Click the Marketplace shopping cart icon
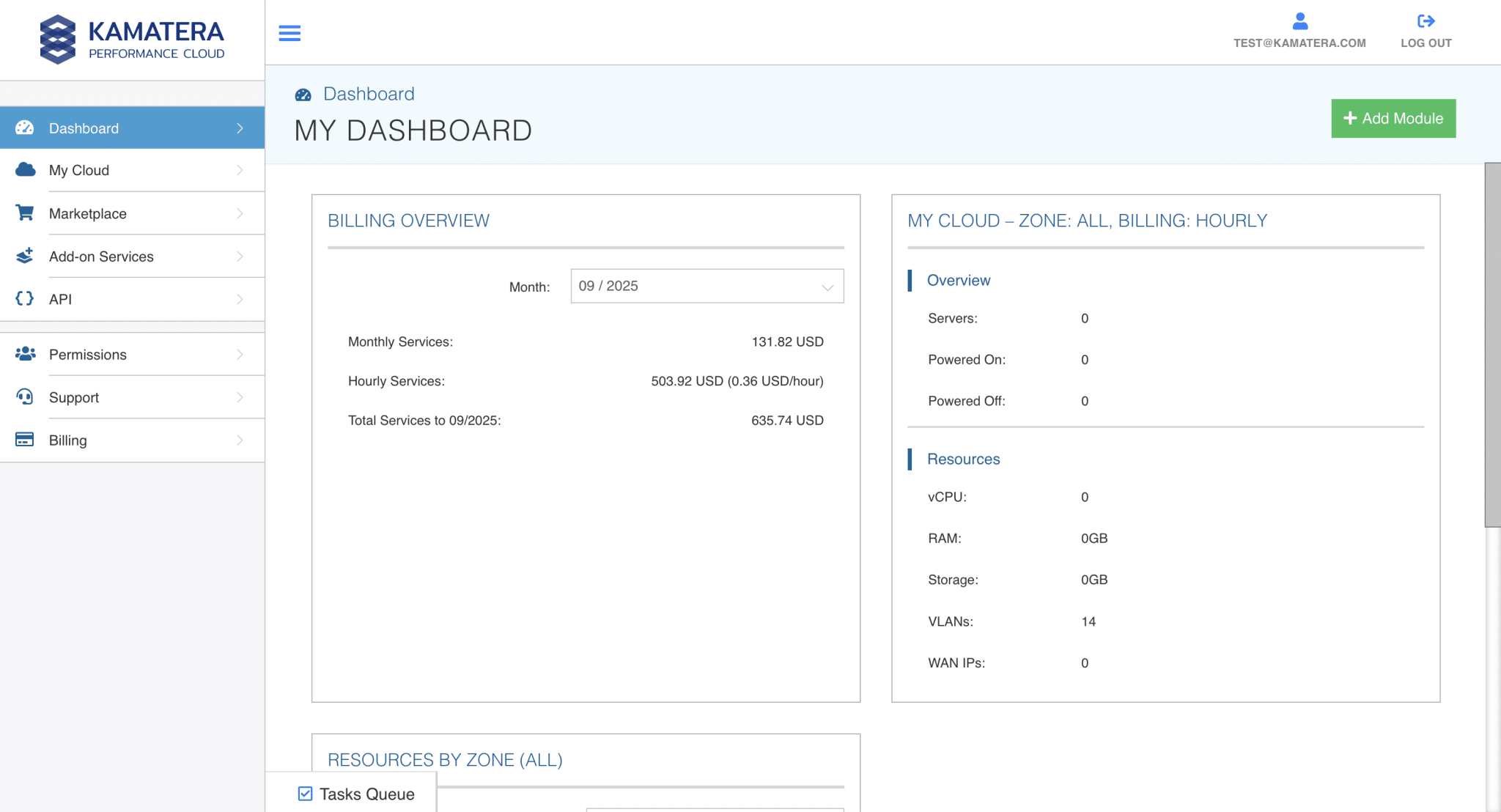 coord(25,213)
